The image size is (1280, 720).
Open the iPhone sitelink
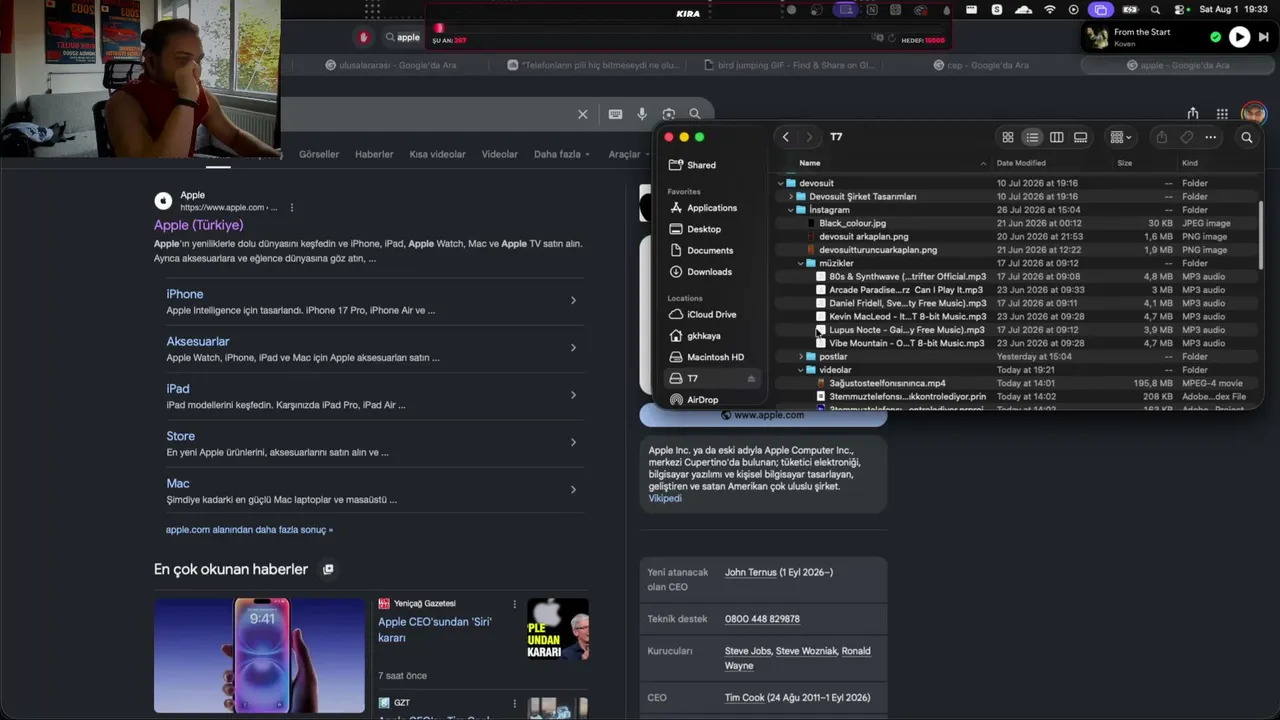[185, 294]
